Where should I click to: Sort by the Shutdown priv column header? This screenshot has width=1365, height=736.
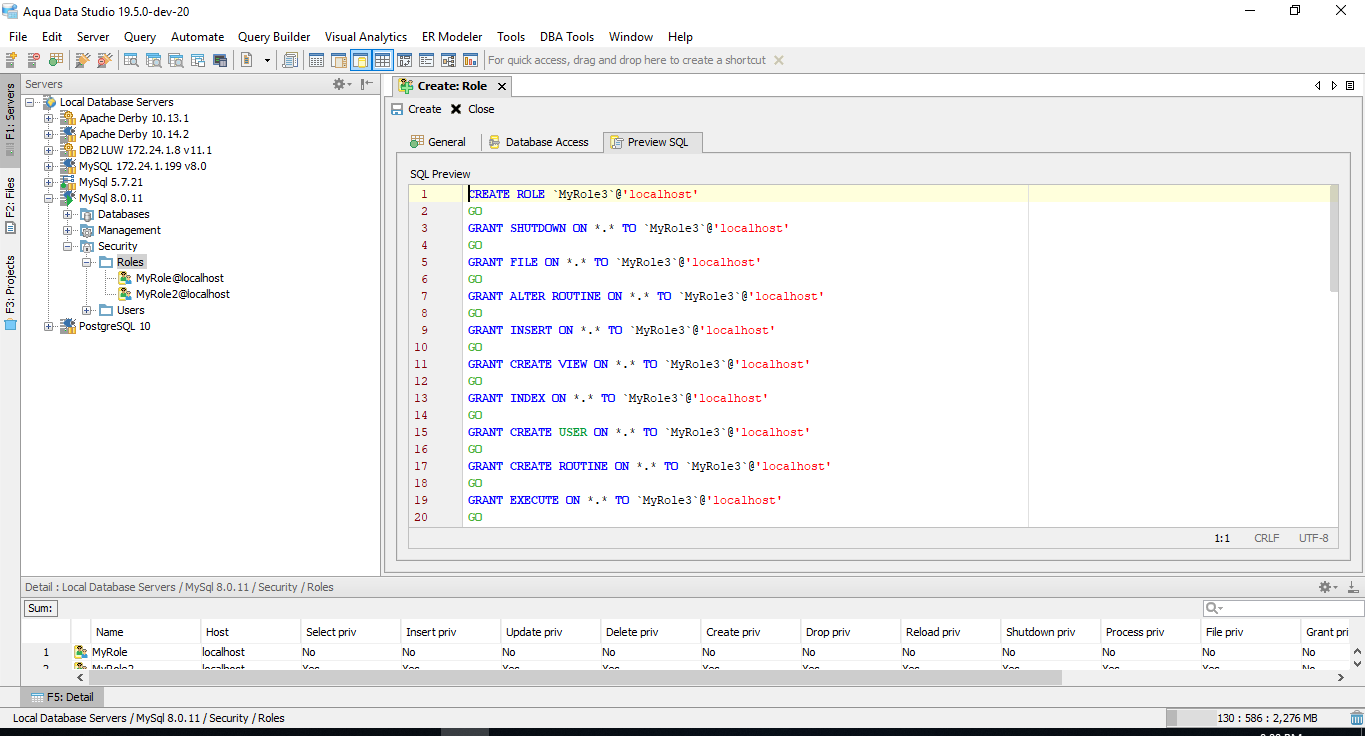(1050, 632)
